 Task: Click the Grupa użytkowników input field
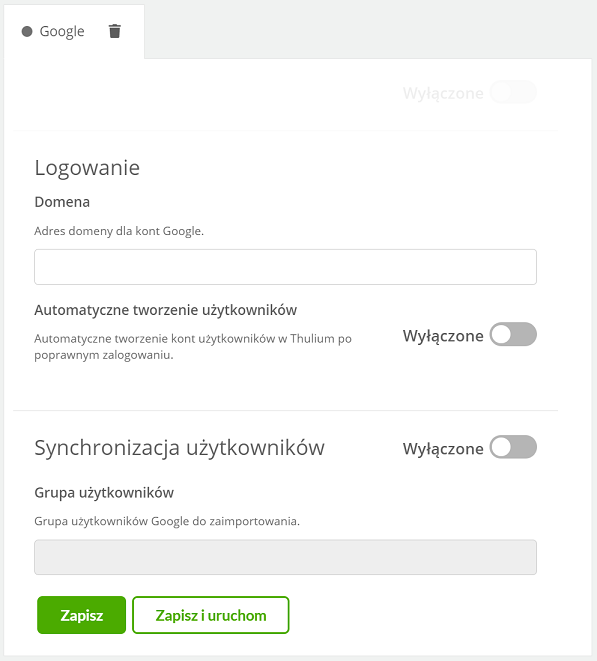pyautogui.click(x=285, y=557)
